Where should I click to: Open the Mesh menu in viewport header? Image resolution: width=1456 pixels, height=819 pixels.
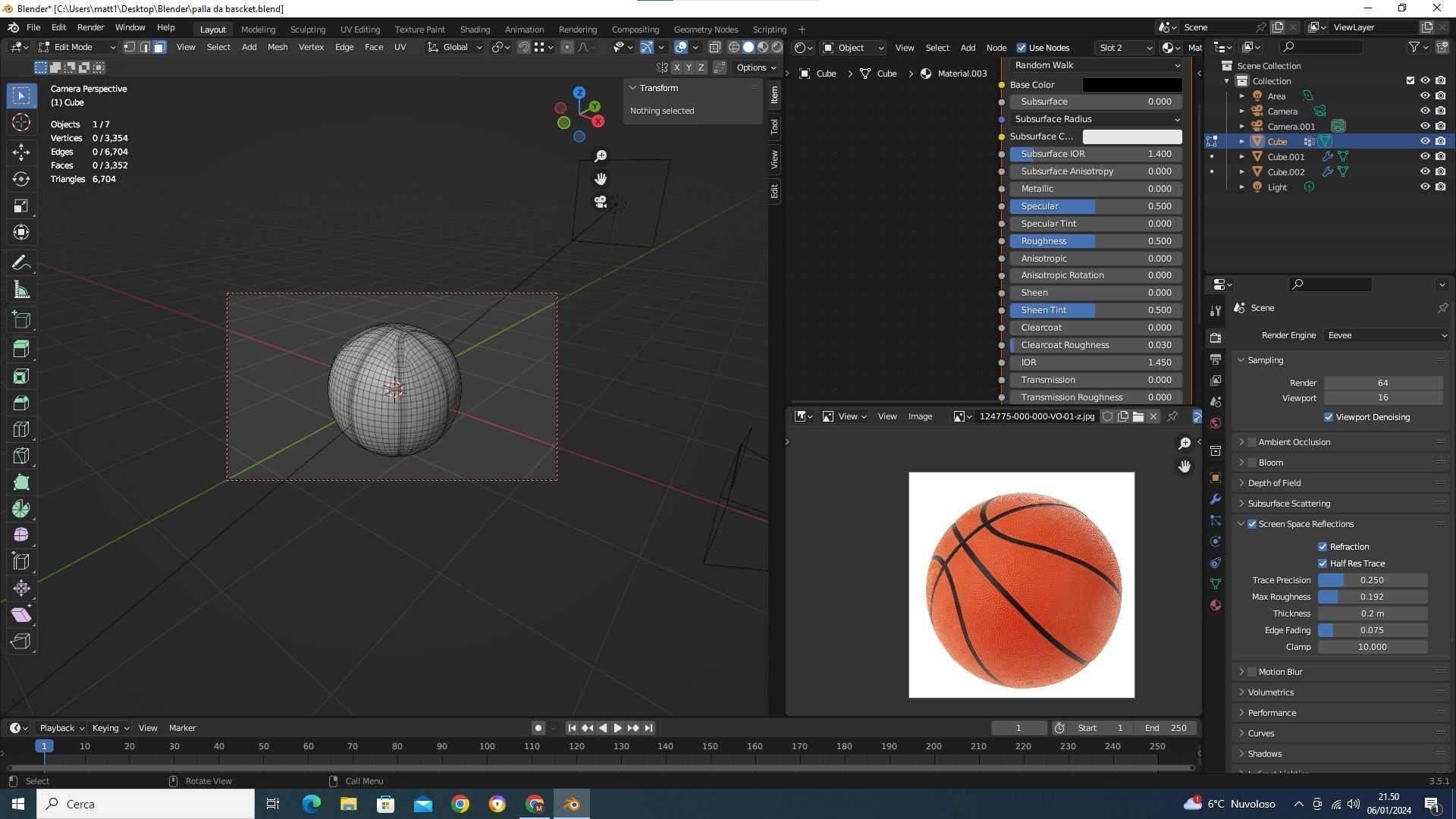coord(278,47)
